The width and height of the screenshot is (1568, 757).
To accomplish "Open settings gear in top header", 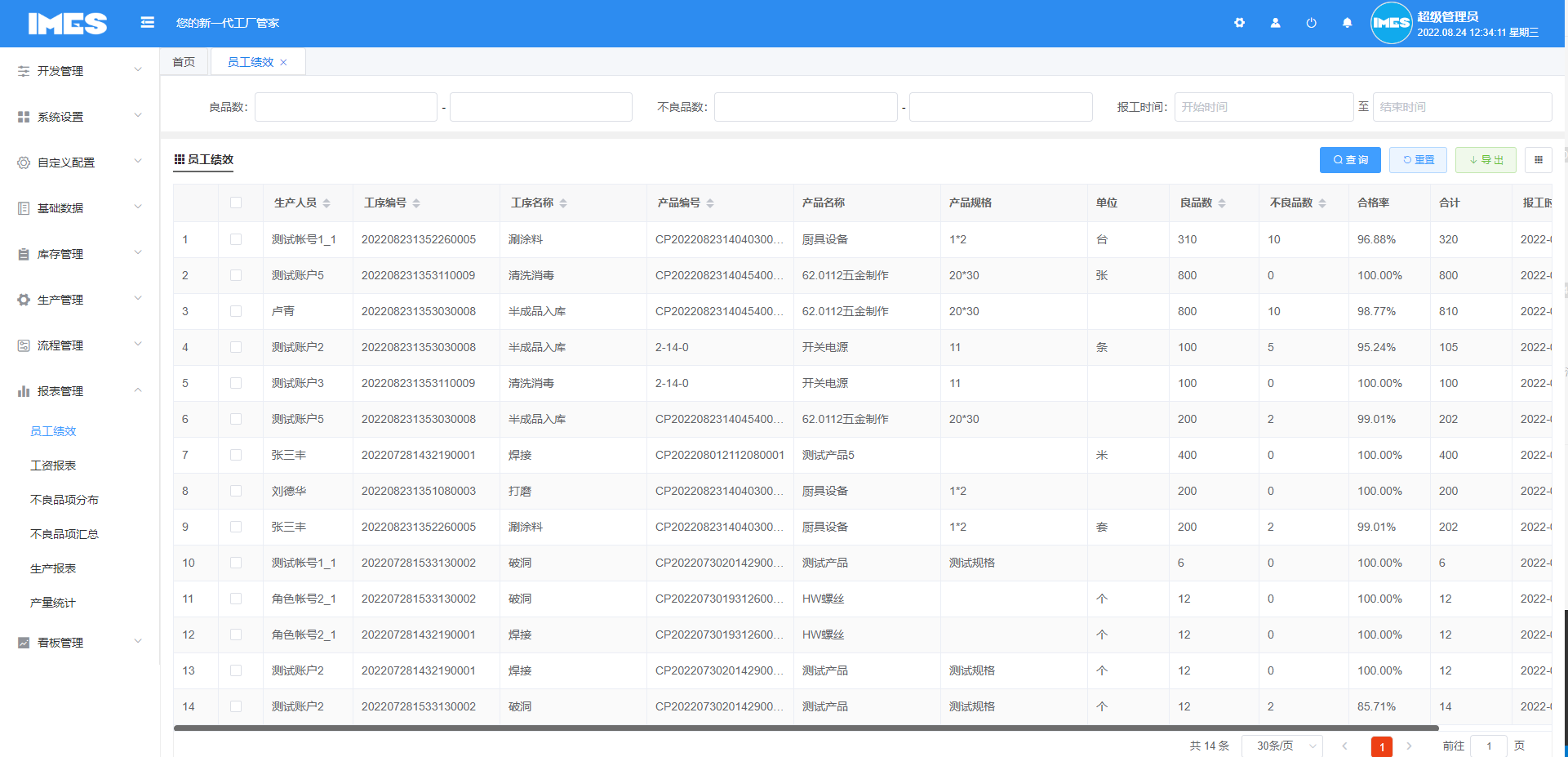I will (1239, 23).
